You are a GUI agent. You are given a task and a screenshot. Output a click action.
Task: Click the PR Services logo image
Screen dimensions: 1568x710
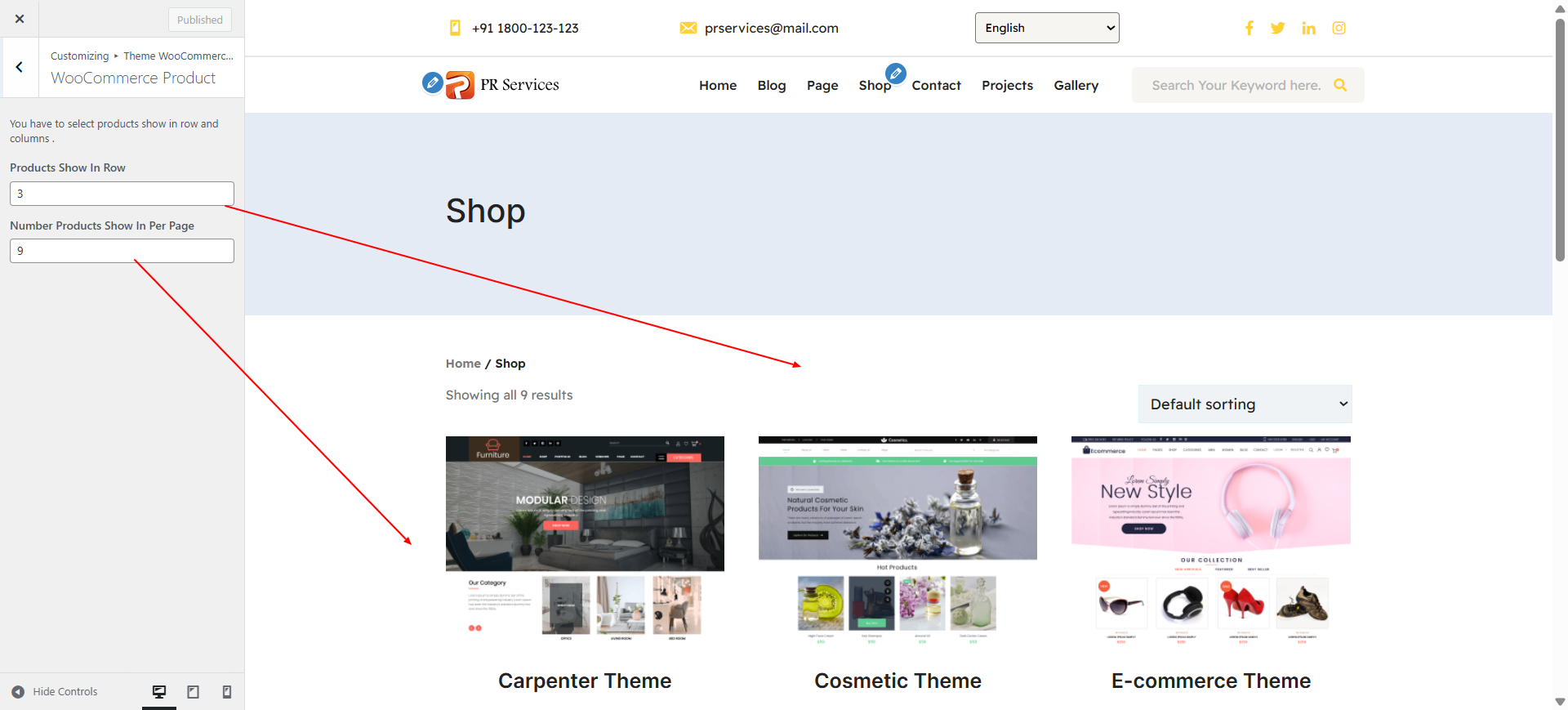point(460,85)
